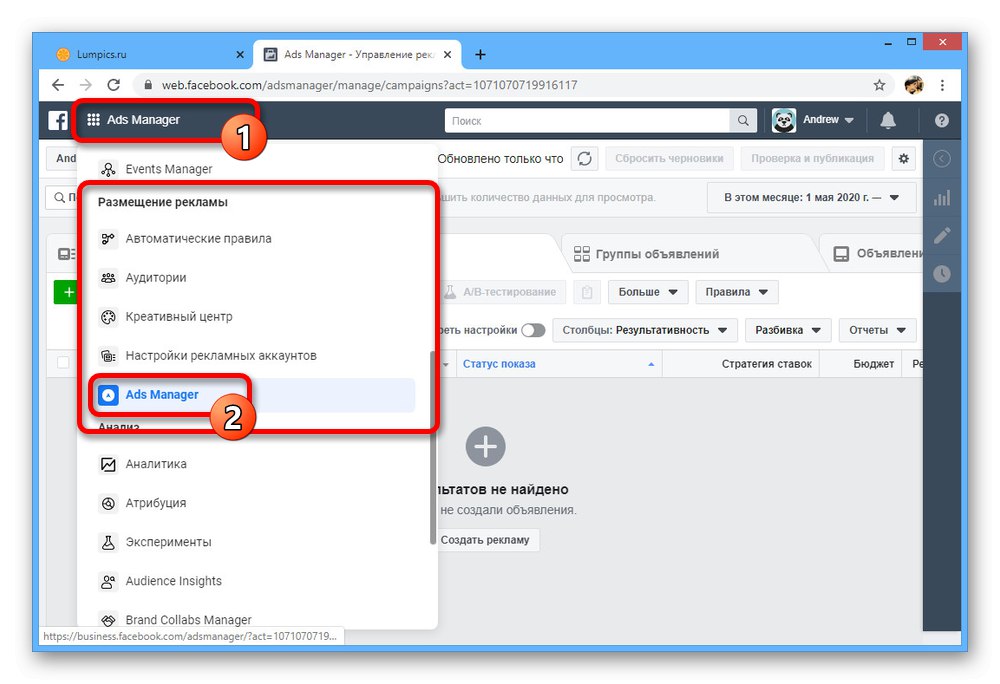Viewport: 1000px width, 684px height.
Task: Bookmark this page with star icon
Action: click(x=879, y=85)
